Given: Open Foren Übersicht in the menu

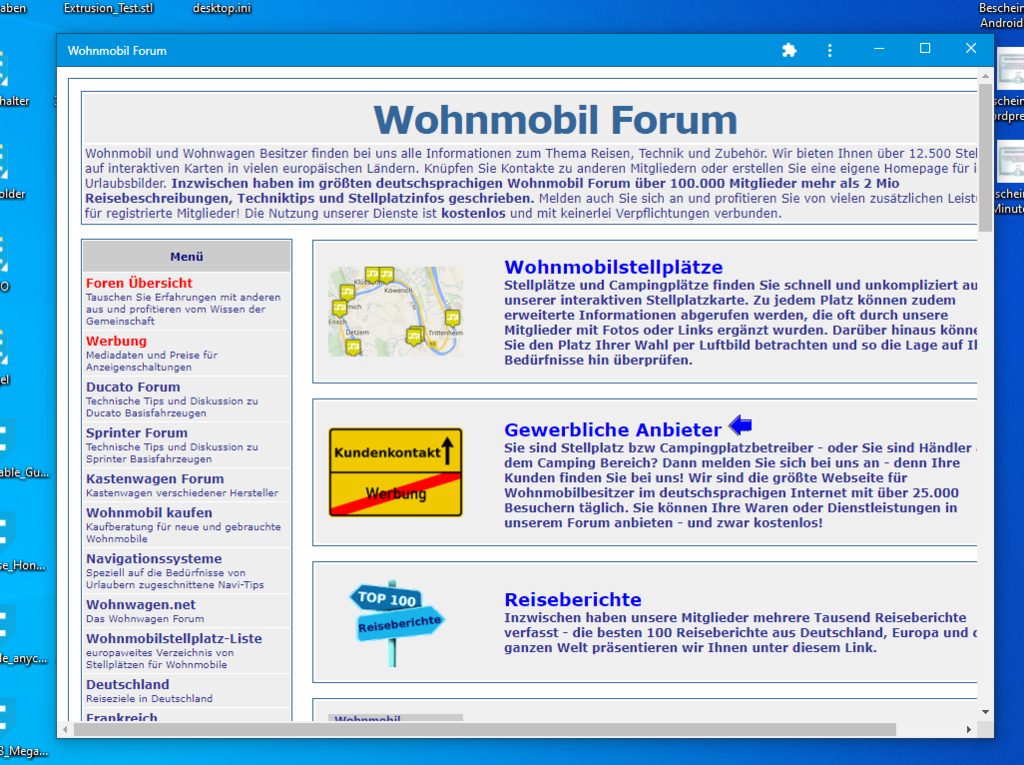Looking at the screenshot, I should 139,283.
